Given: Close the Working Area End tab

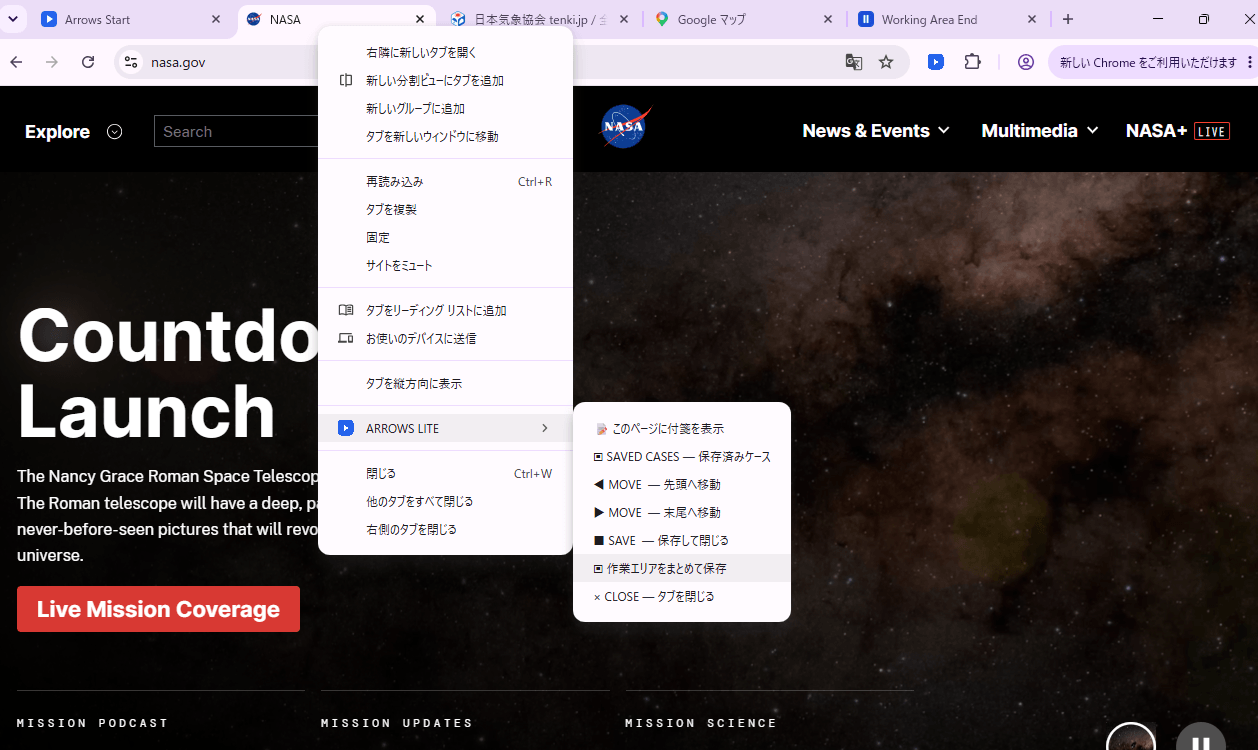Looking at the screenshot, I should (x=1032, y=19).
